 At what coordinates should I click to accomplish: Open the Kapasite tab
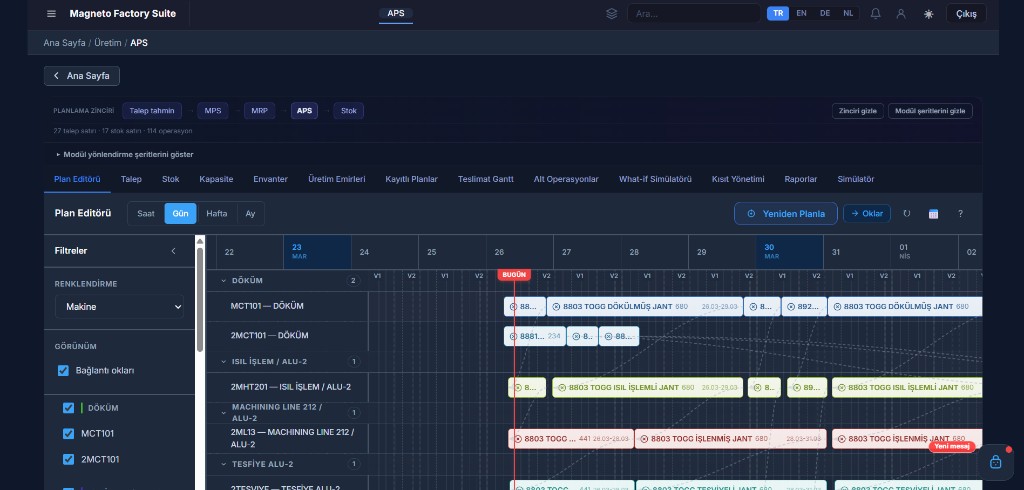pyautogui.click(x=216, y=179)
